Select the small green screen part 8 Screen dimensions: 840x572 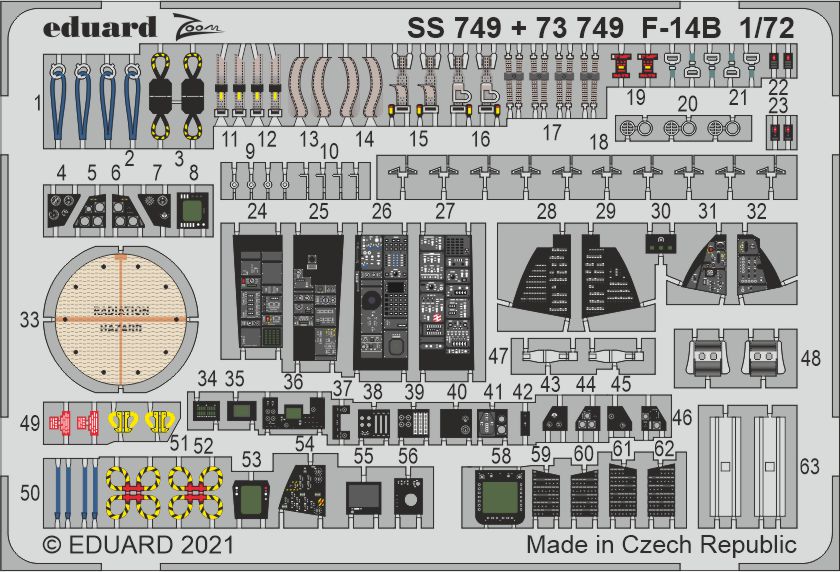(x=190, y=211)
